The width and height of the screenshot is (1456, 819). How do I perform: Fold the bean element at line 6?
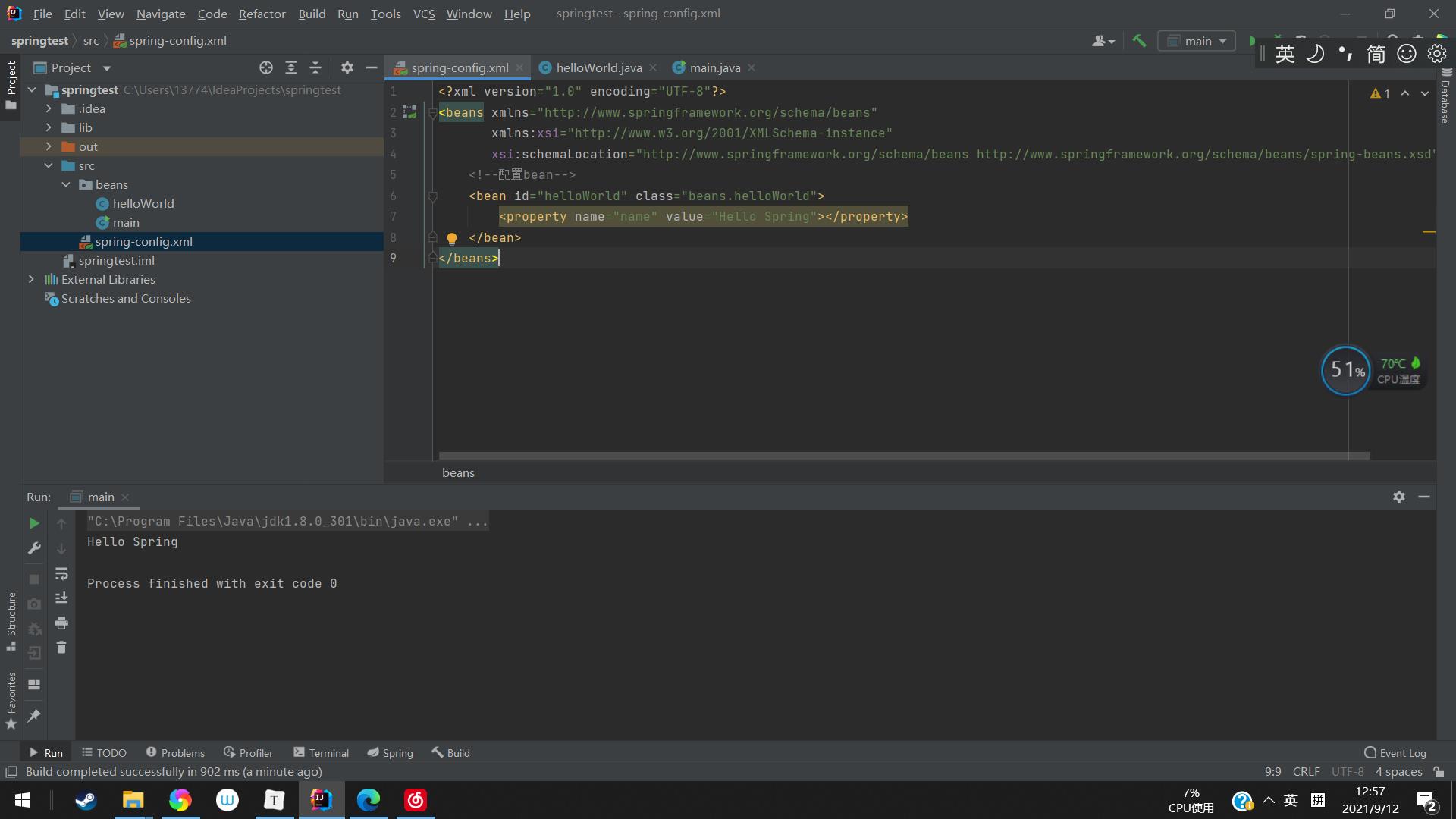coord(433,196)
